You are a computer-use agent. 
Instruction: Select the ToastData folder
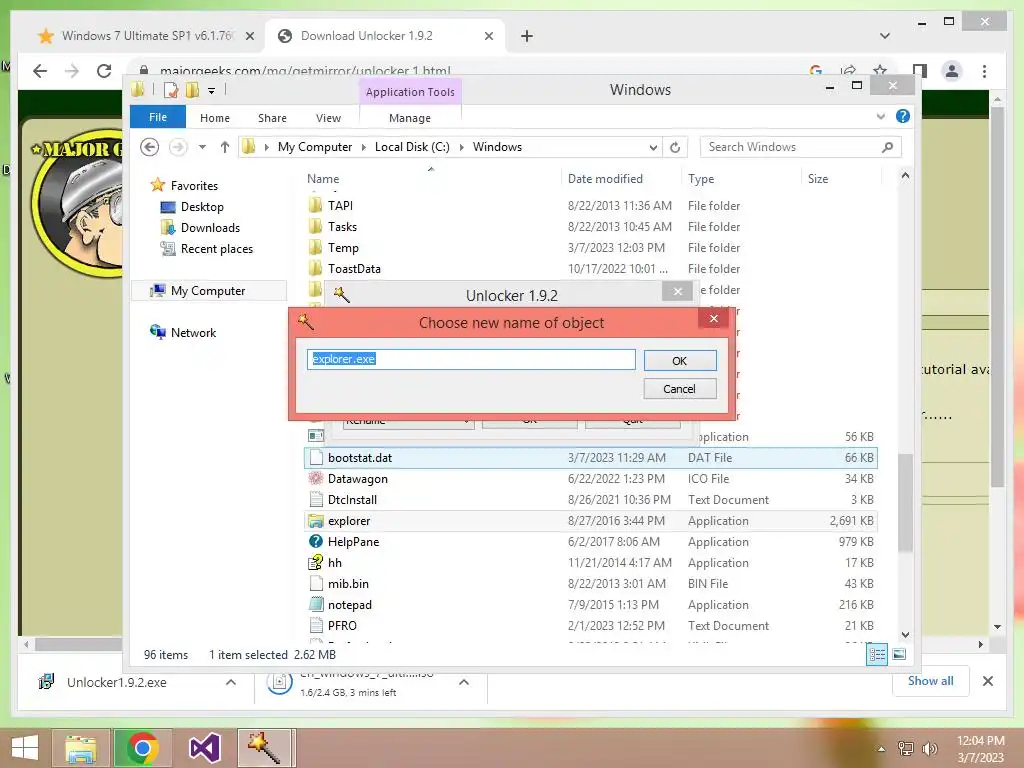coord(354,268)
